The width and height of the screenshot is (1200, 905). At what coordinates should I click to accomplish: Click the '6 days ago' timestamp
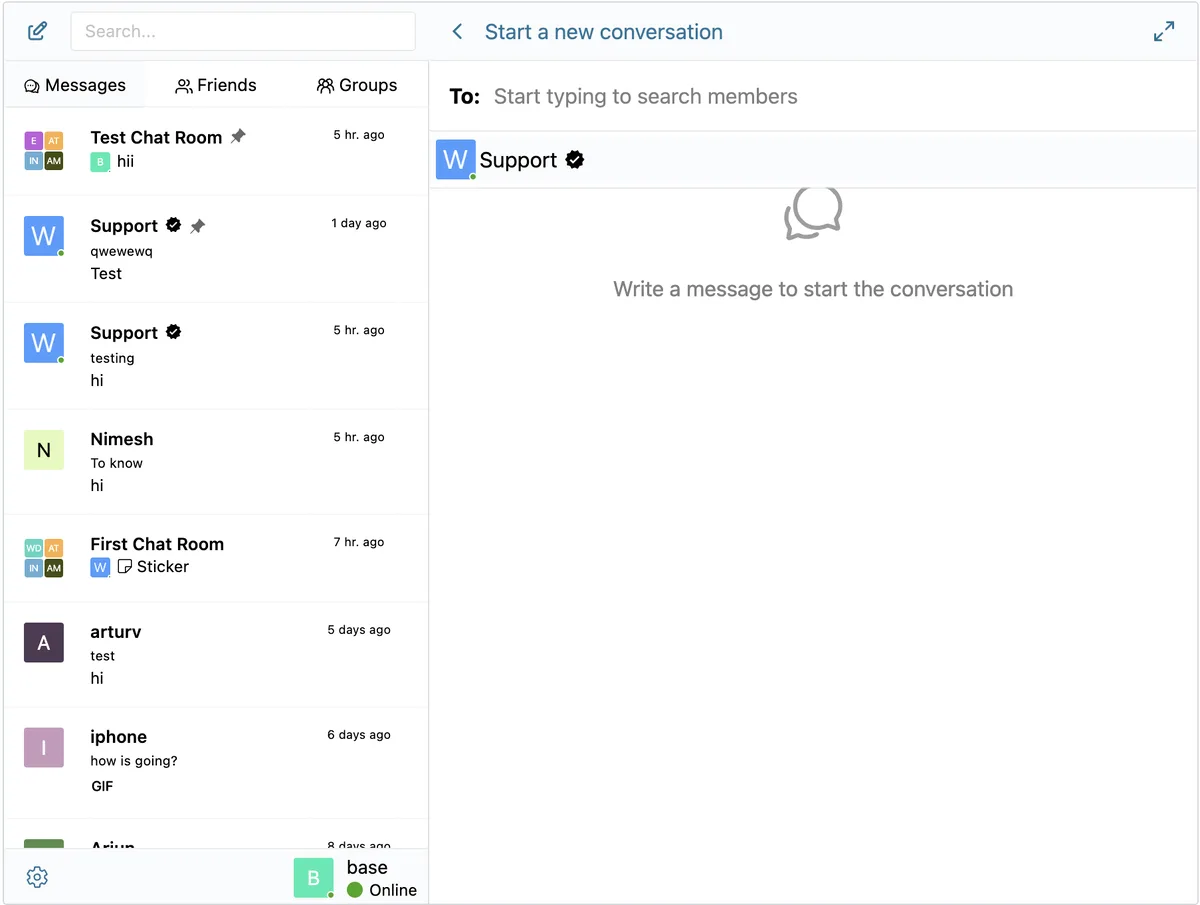359,735
